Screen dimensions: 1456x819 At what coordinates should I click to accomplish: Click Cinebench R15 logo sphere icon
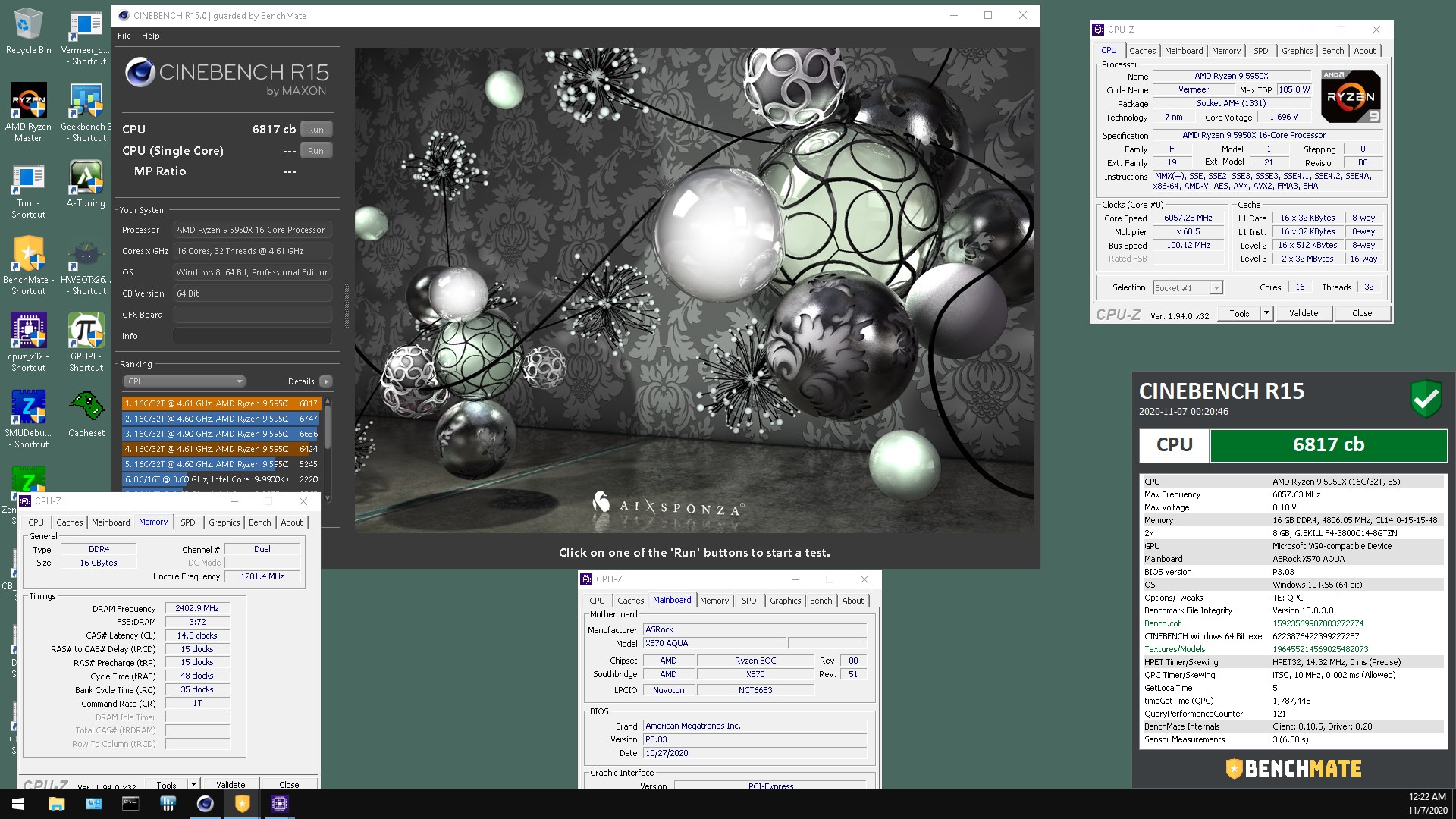[140, 73]
